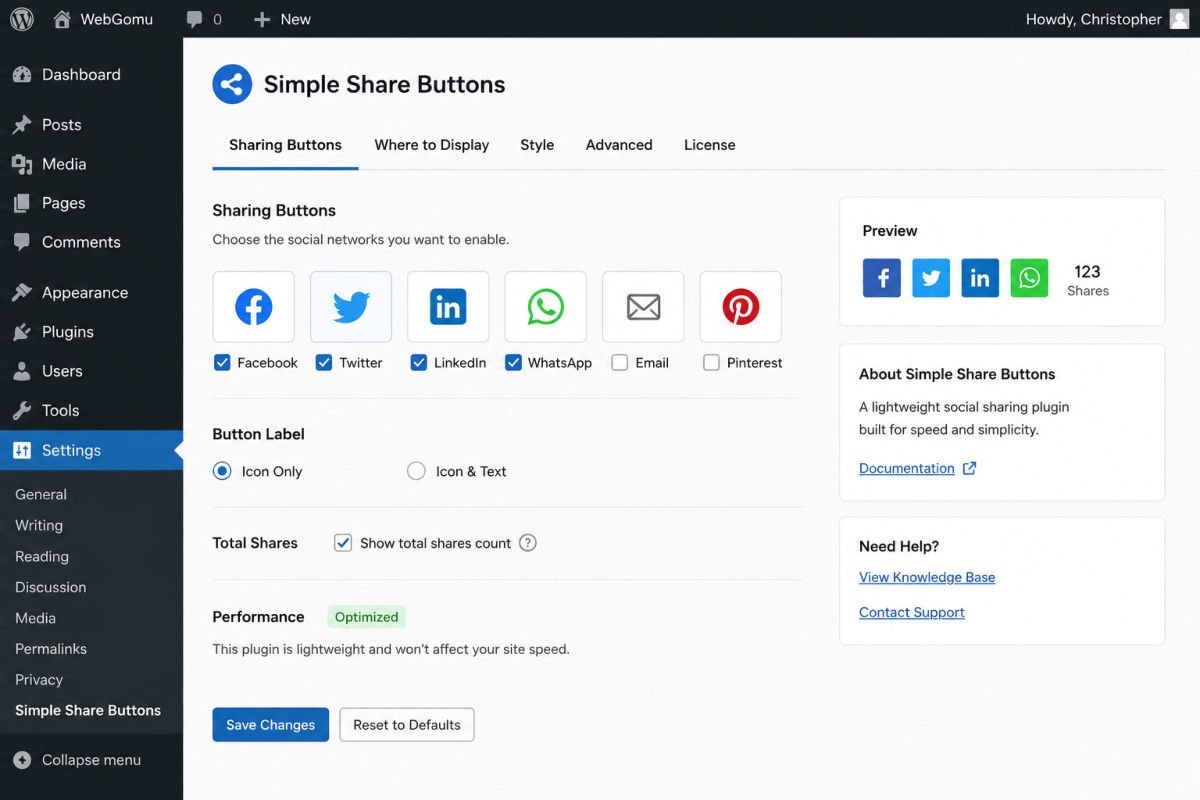Uncheck the Facebook checkbox
The width and height of the screenshot is (1200, 800).
tap(222, 363)
